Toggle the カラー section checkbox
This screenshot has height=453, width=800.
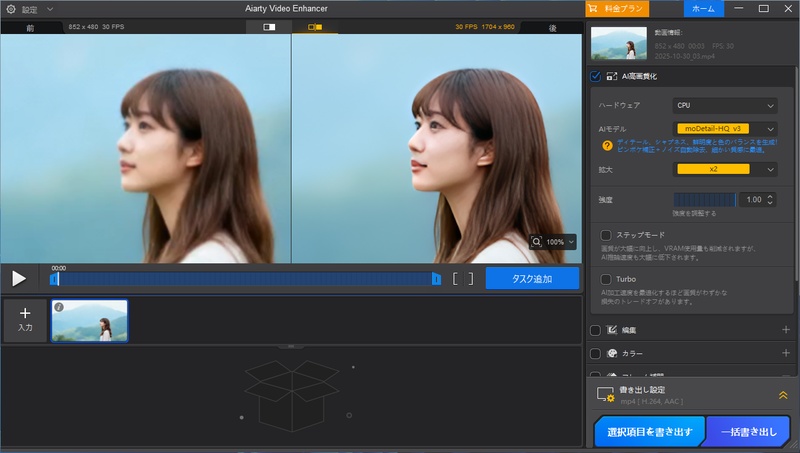[595, 353]
